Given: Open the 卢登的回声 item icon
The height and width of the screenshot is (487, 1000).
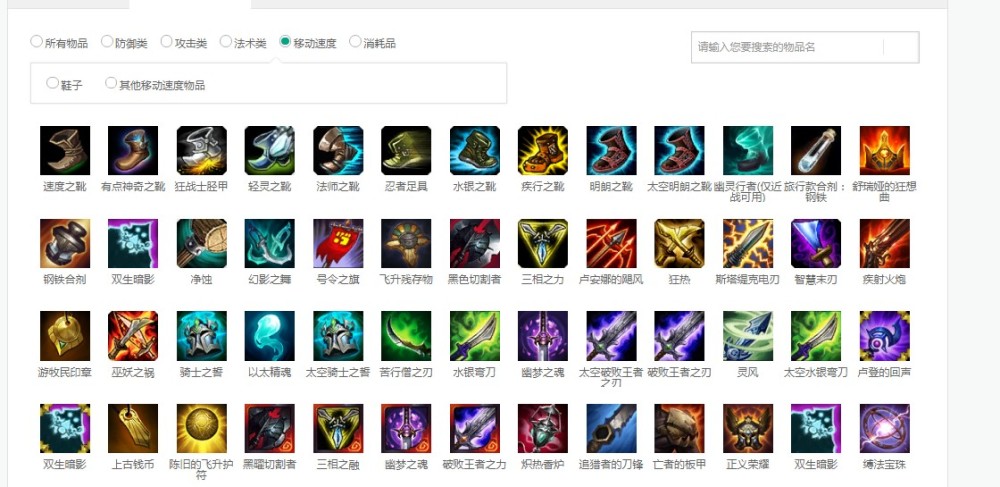Looking at the screenshot, I should pyautogui.click(x=885, y=336).
